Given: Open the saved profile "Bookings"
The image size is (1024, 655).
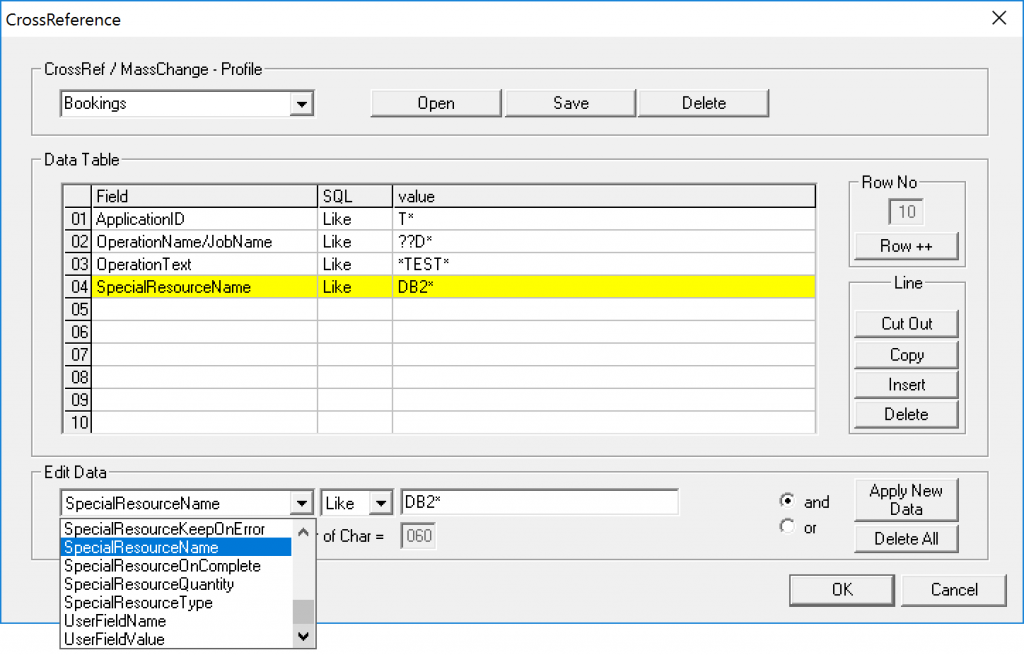Looking at the screenshot, I should coord(435,102).
